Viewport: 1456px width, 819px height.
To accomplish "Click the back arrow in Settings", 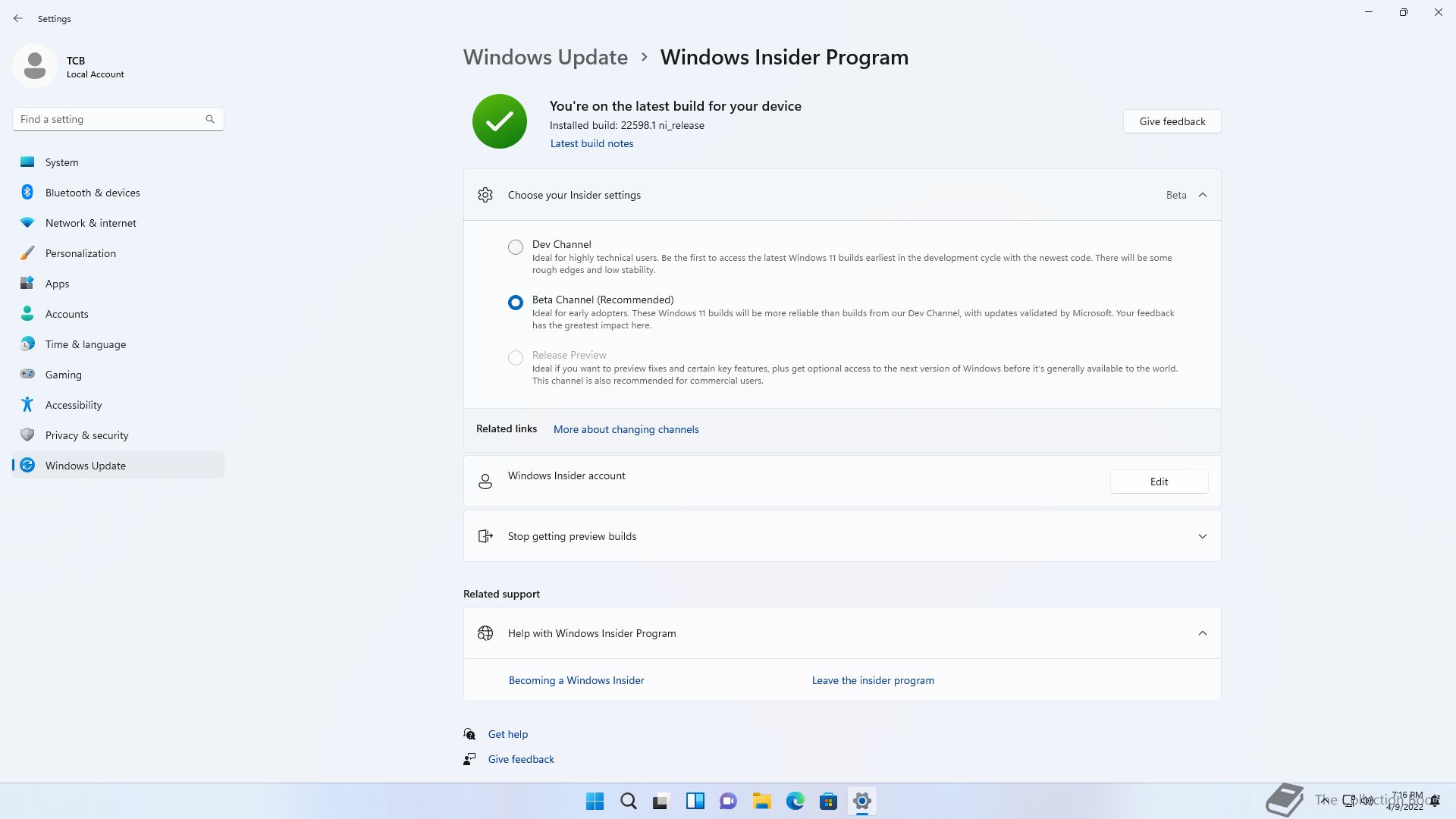I will 18,18.
